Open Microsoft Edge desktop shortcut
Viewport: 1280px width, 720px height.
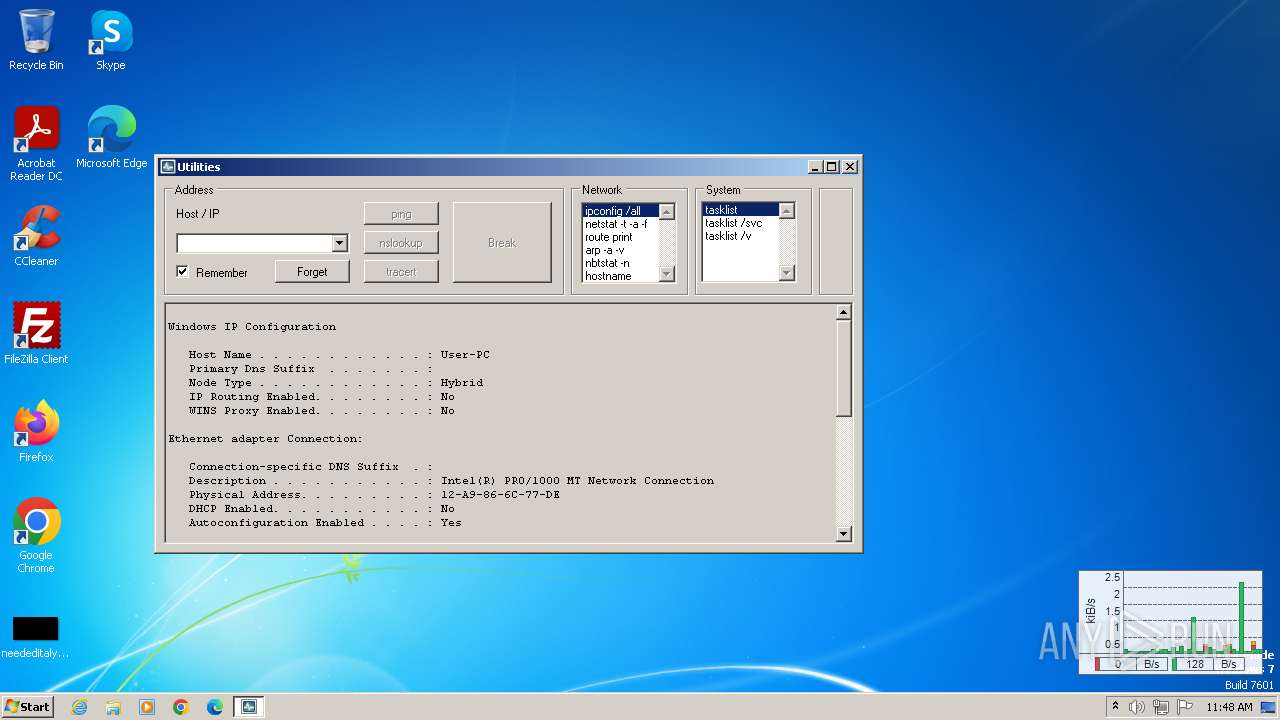(x=111, y=138)
